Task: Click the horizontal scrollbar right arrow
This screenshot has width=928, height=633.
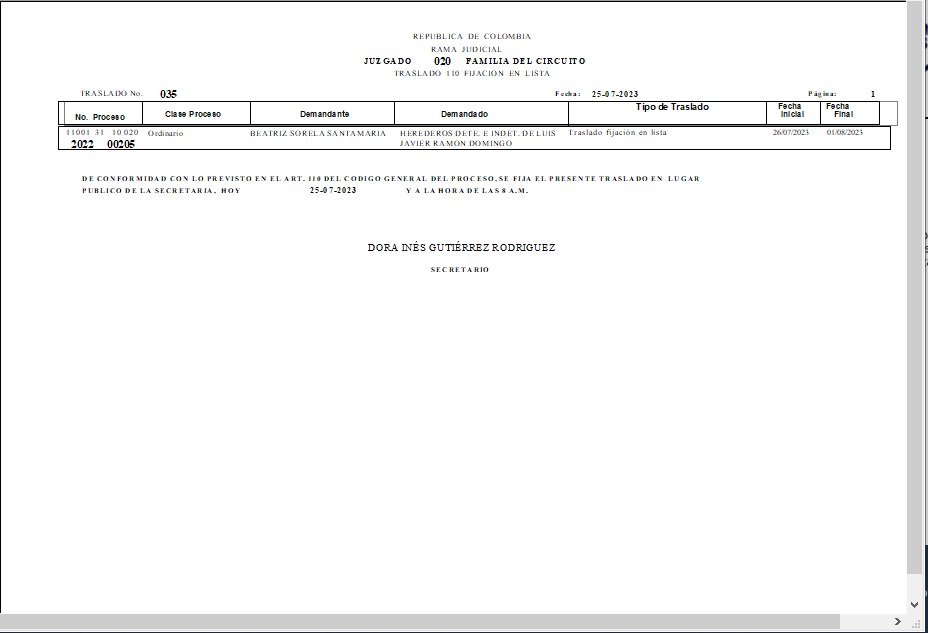Action: click(x=897, y=622)
